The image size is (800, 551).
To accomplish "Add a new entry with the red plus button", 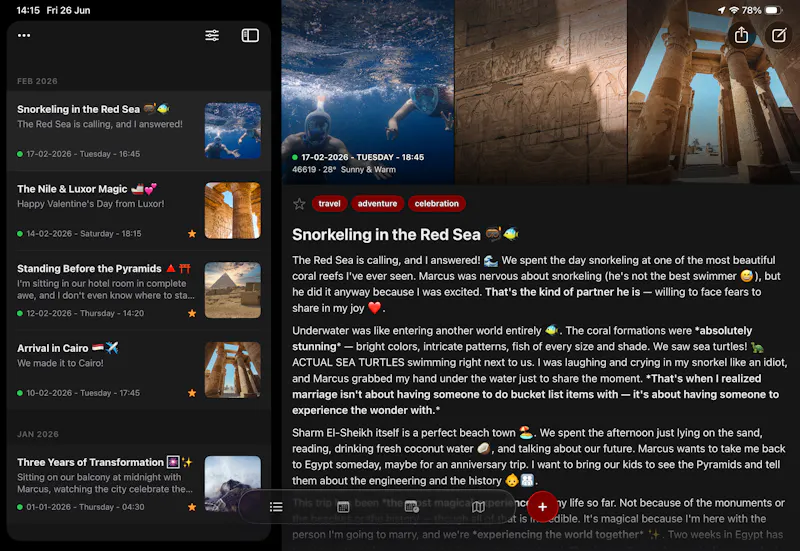I will 542,507.
